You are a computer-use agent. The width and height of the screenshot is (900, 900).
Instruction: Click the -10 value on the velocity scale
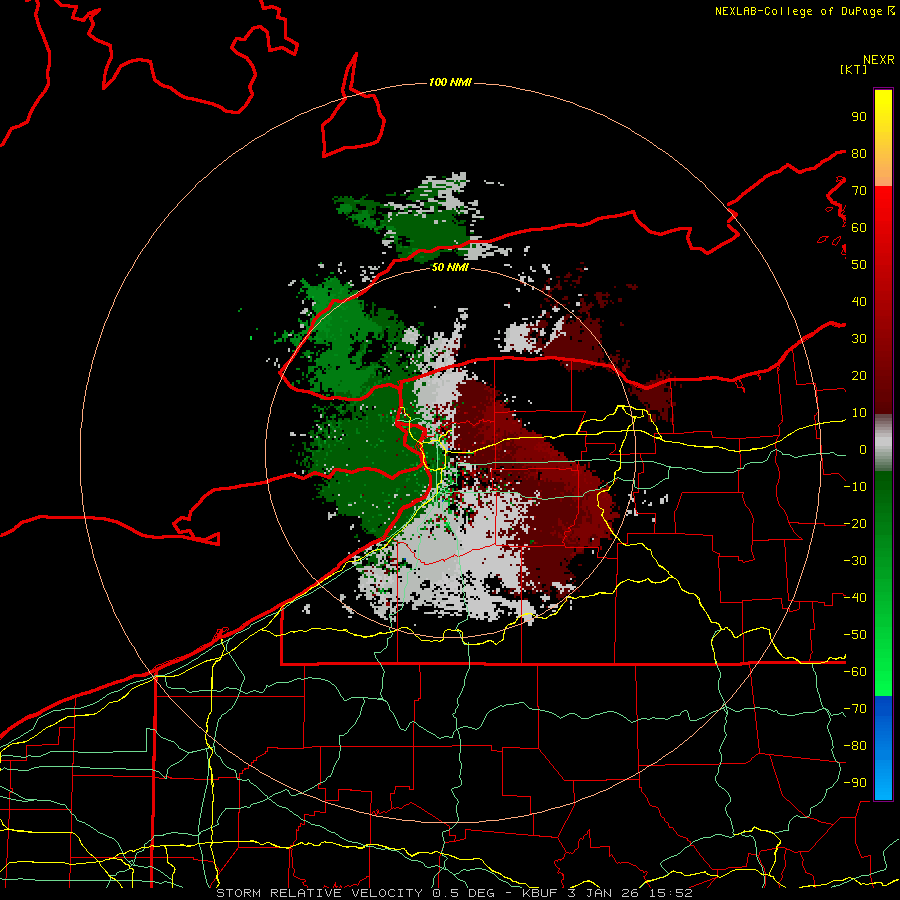[855, 487]
